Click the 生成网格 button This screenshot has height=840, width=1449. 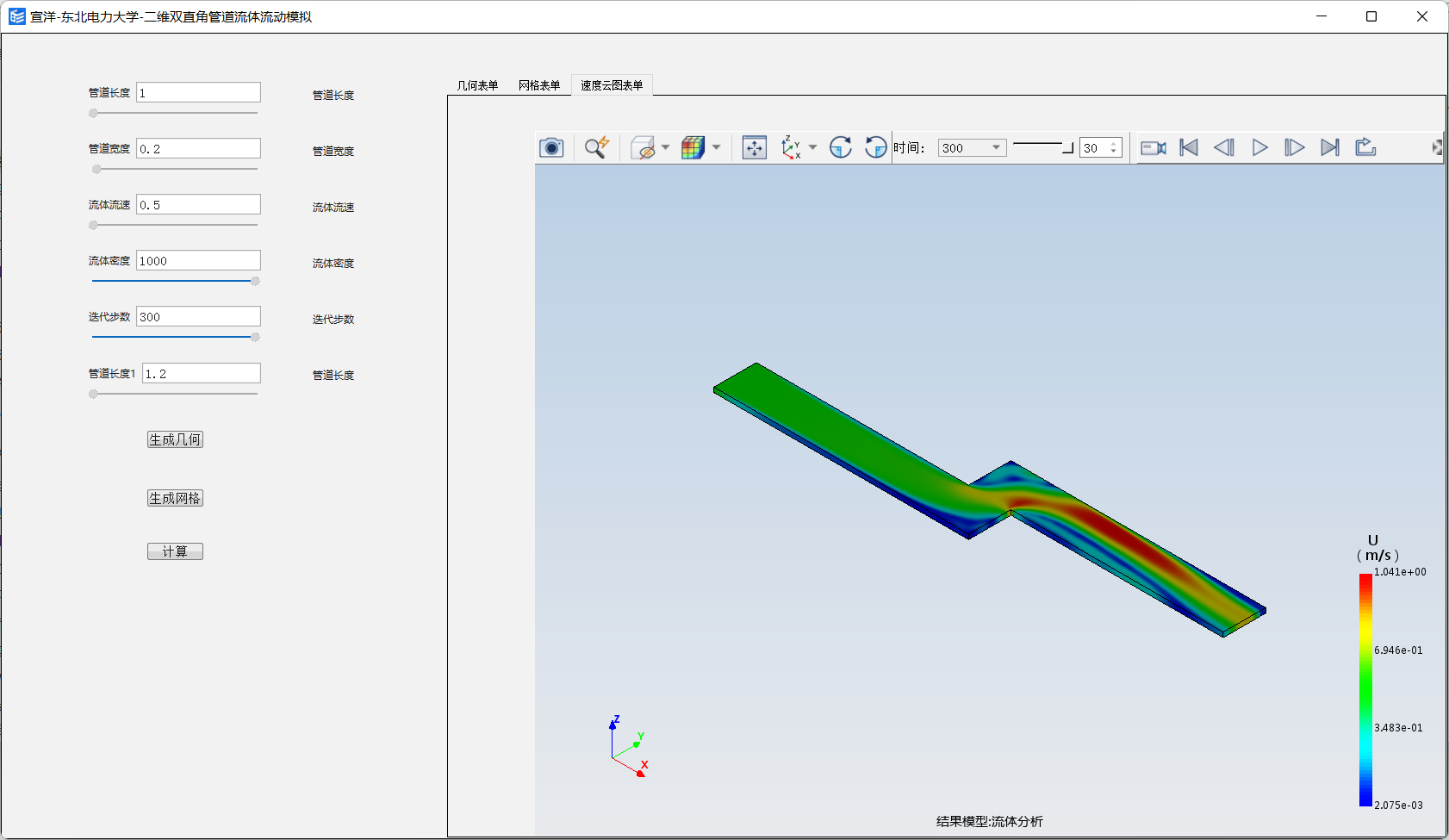click(x=175, y=498)
